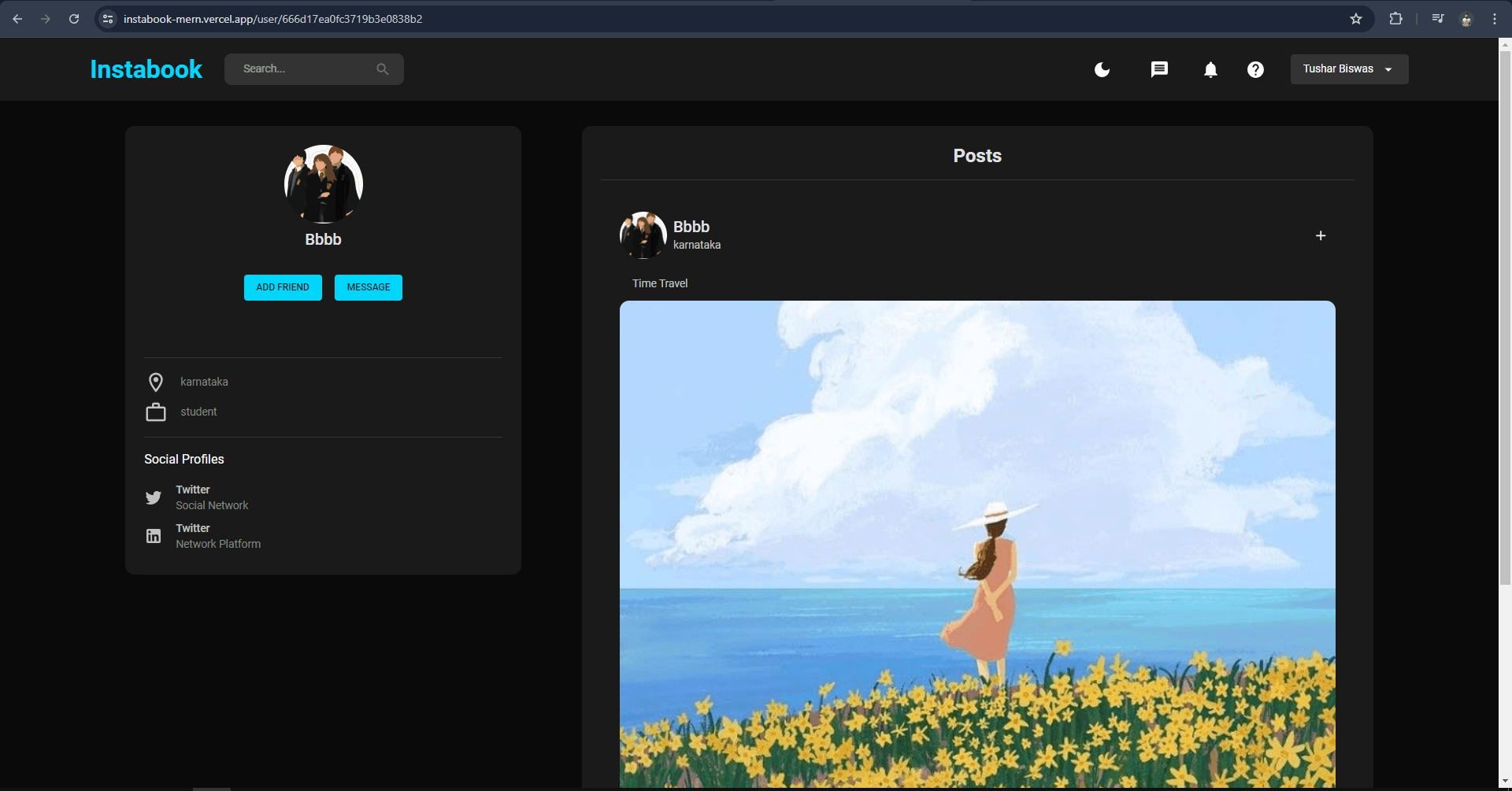Open Chrome's three-dot menu
The width and height of the screenshot is (1512, 791).
coord(1495,19)
